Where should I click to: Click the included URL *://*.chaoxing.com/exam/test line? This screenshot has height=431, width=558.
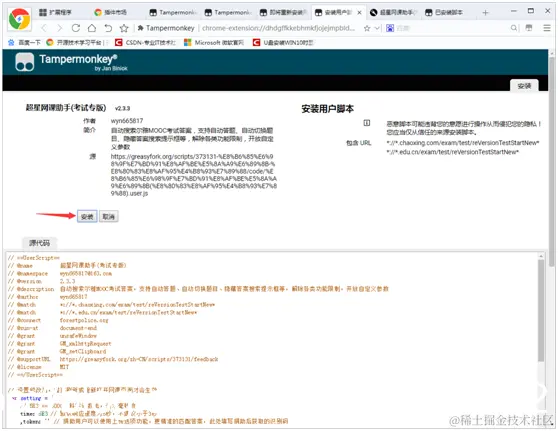(x=463, y=143)
